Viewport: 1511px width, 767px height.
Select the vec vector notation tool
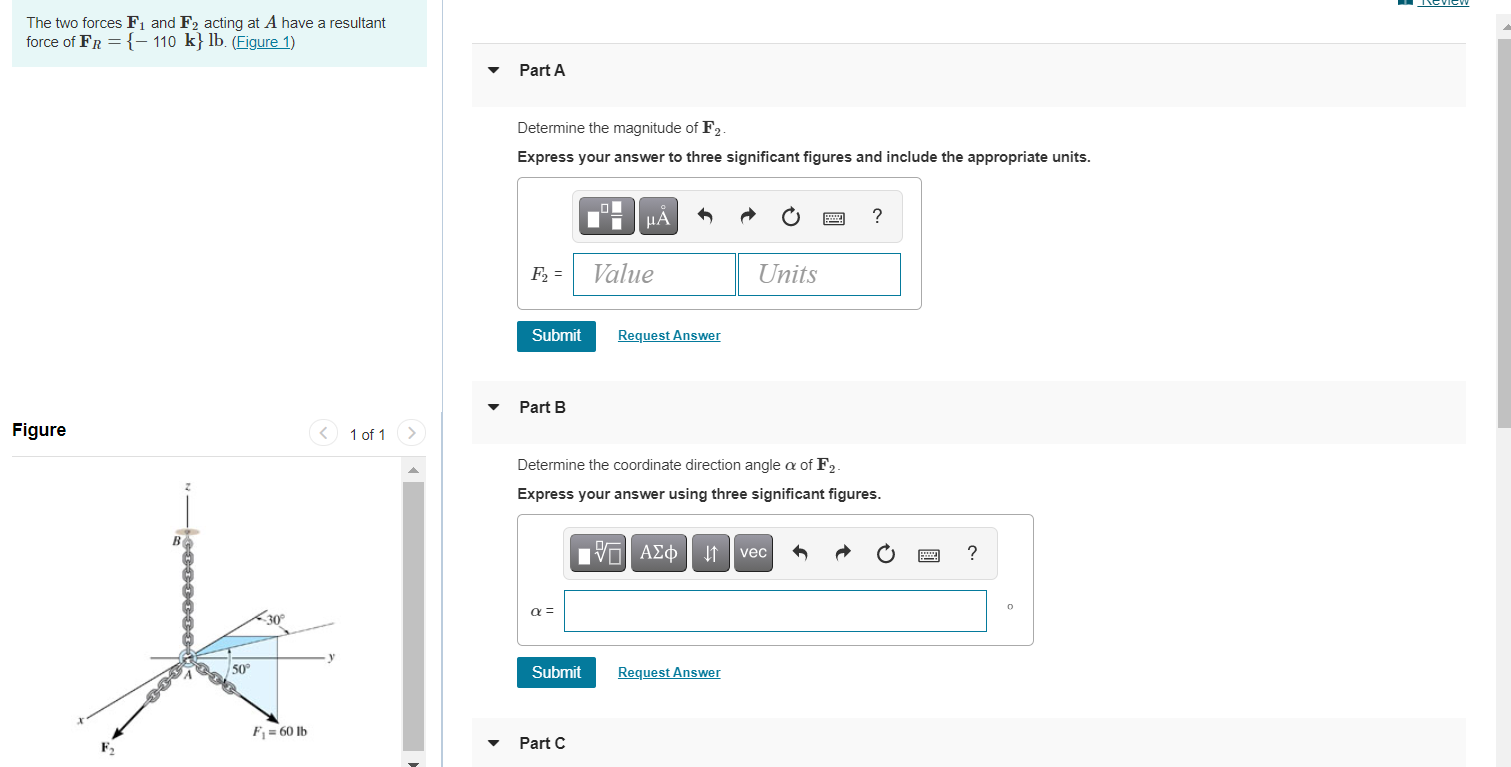[753, 552]
